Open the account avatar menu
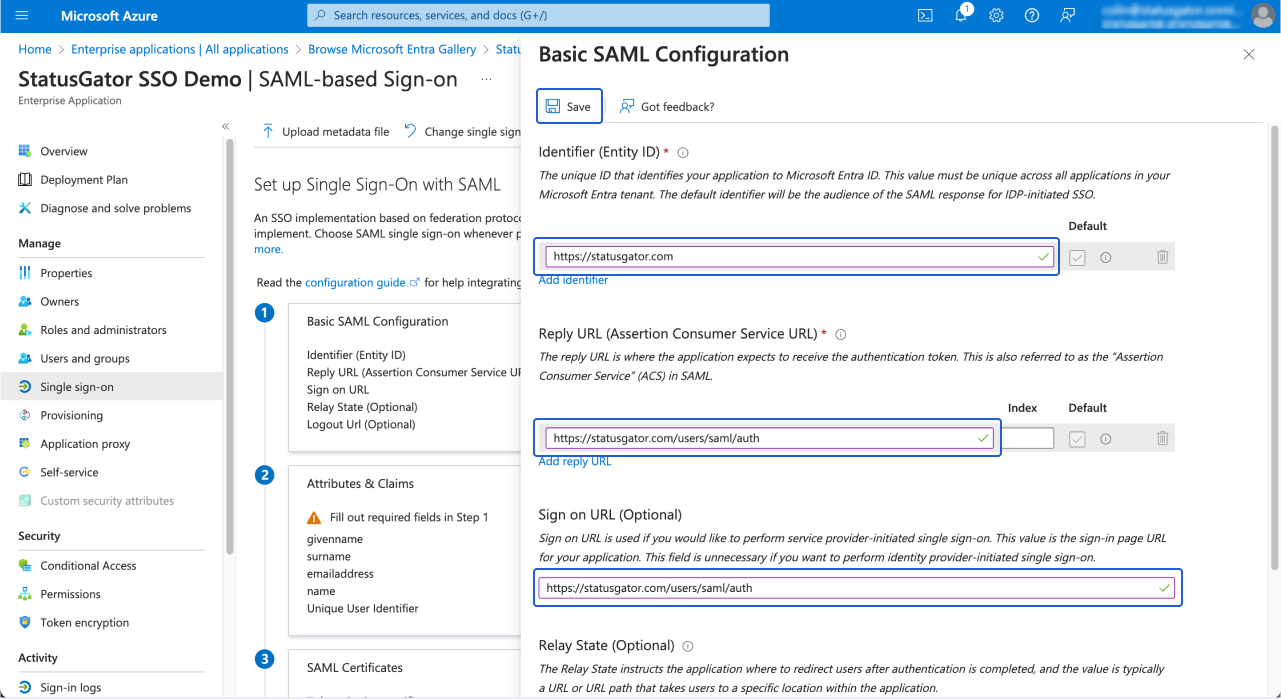This screenshot has height=699, width=1281. pyautogui.click(x=1262, y=16)
